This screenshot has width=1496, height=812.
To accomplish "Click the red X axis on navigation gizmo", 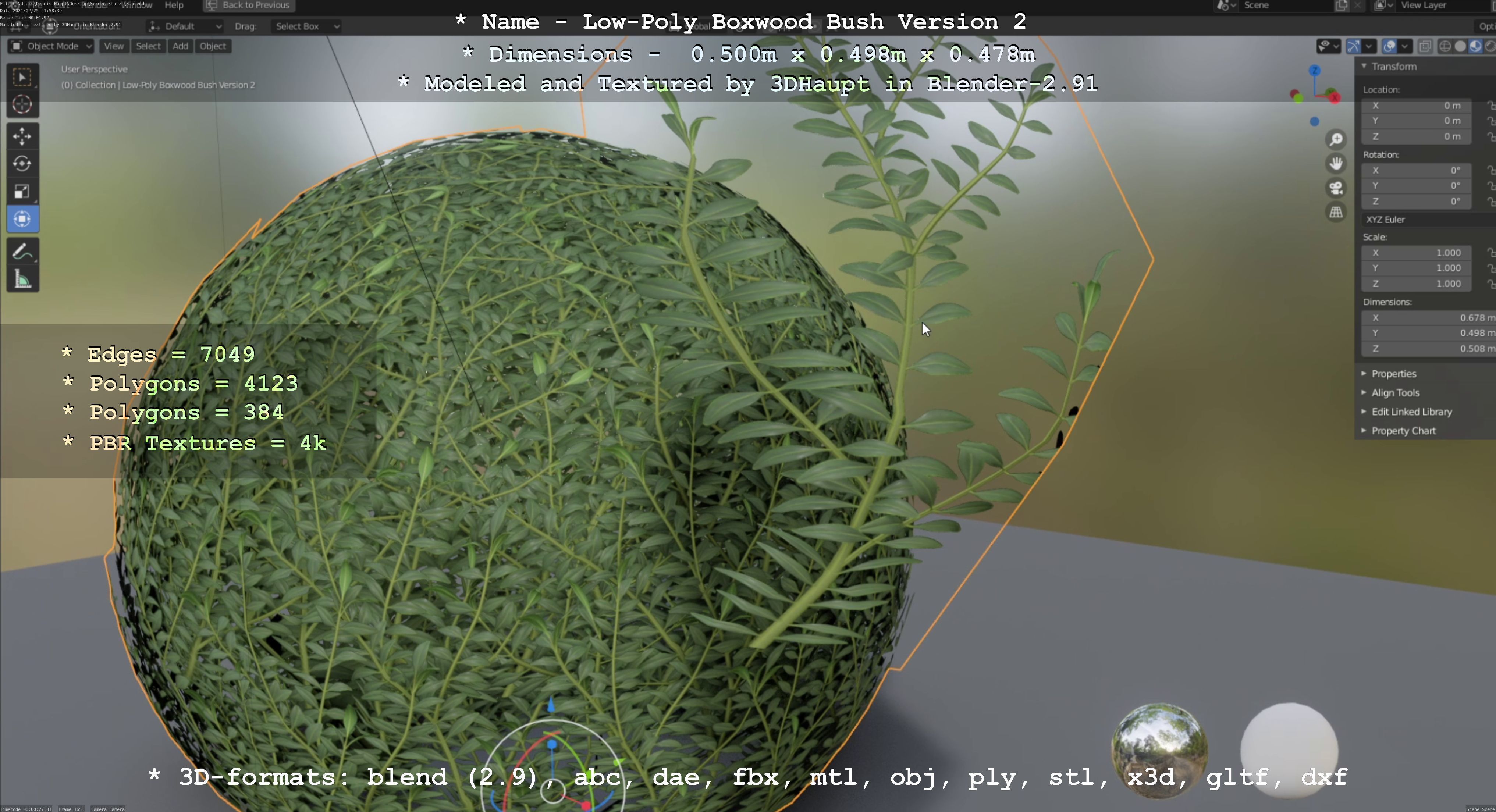I will [1335, 97].
